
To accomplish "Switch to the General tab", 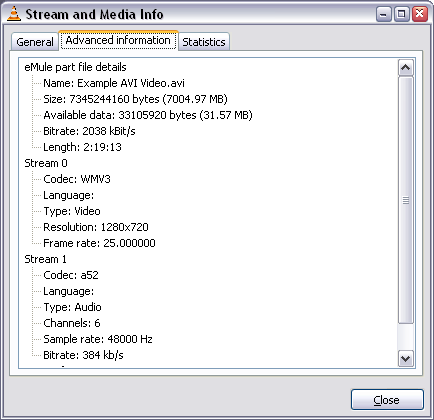I will coord(35,42).
